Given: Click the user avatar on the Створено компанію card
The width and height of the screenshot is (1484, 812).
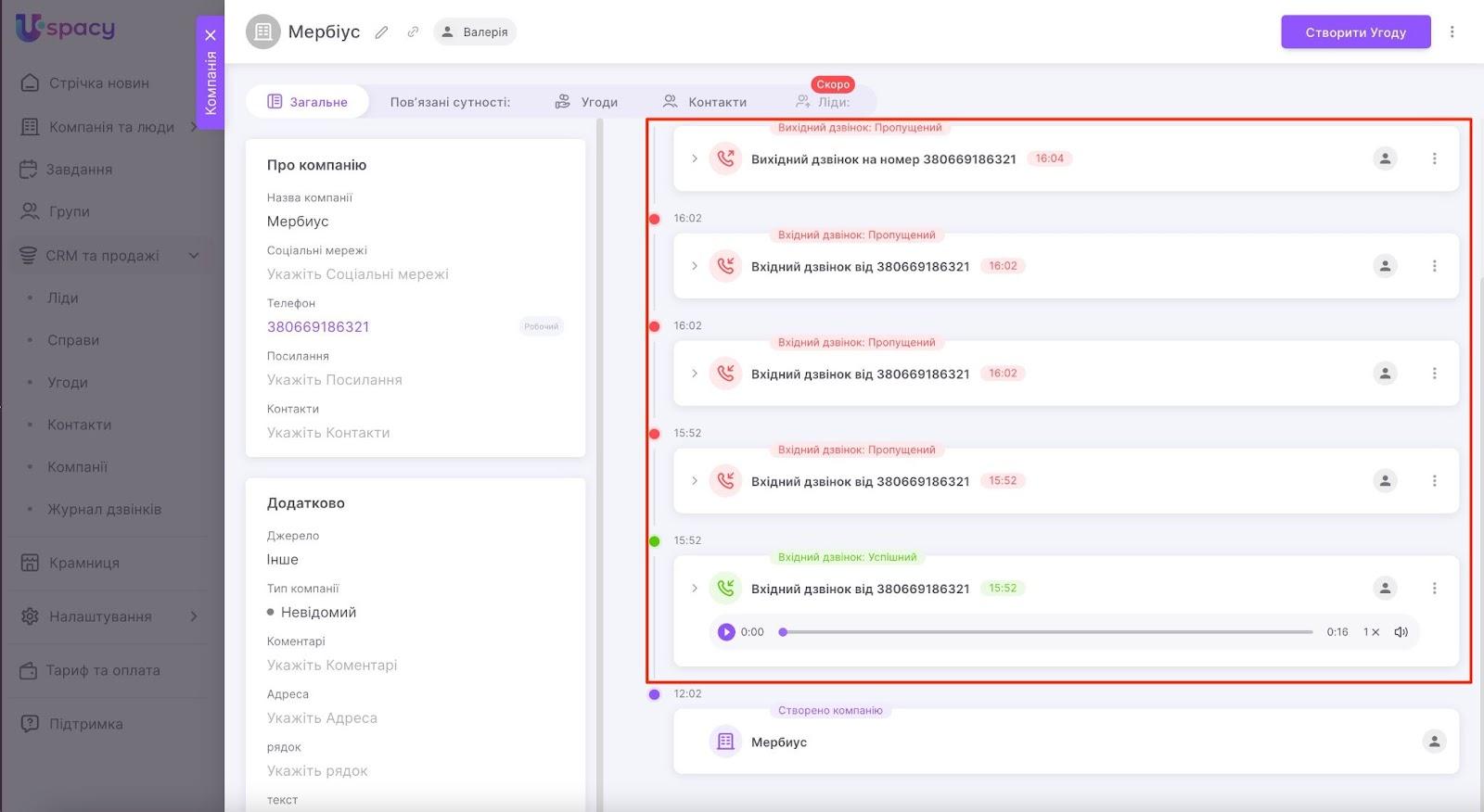Looking at the screenshot, I should [1434, 742].
